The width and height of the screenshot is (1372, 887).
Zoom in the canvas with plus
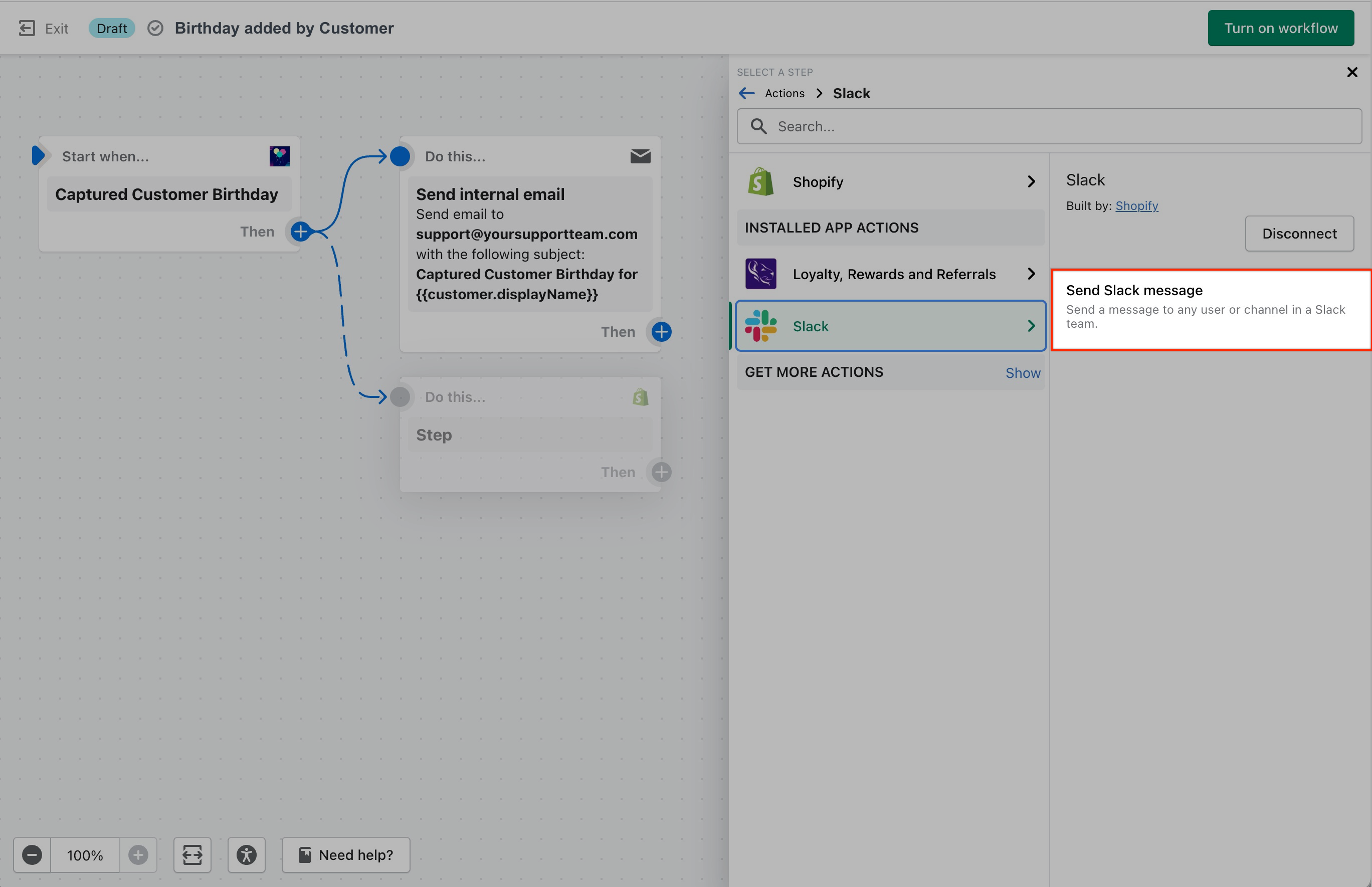(138, 855)
